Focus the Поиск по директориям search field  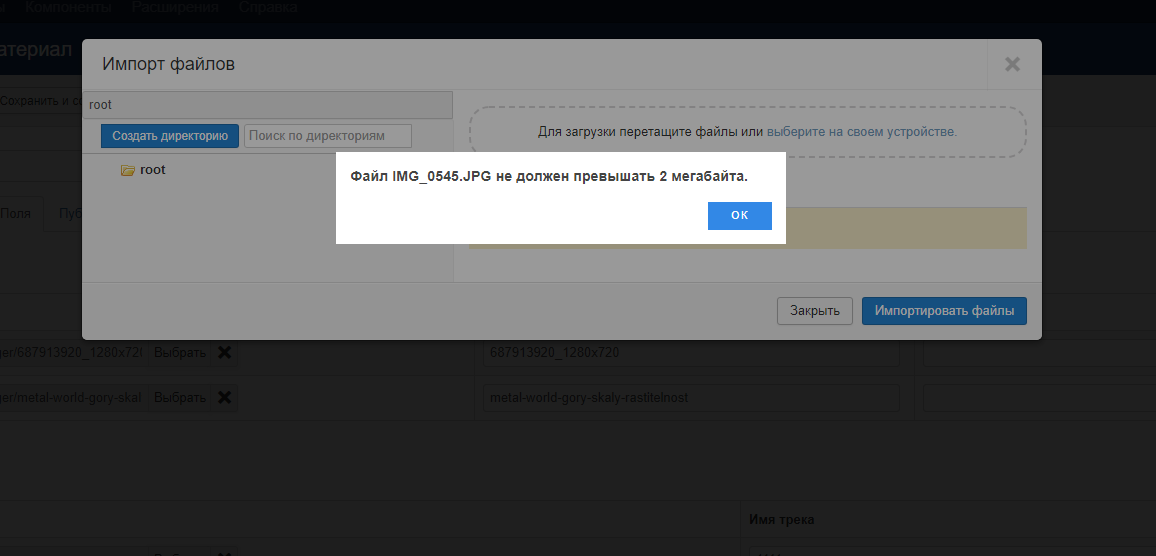(328, 136)
